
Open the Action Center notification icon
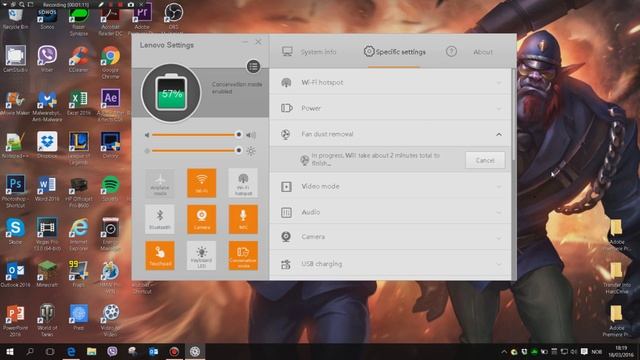coord(584,352)
